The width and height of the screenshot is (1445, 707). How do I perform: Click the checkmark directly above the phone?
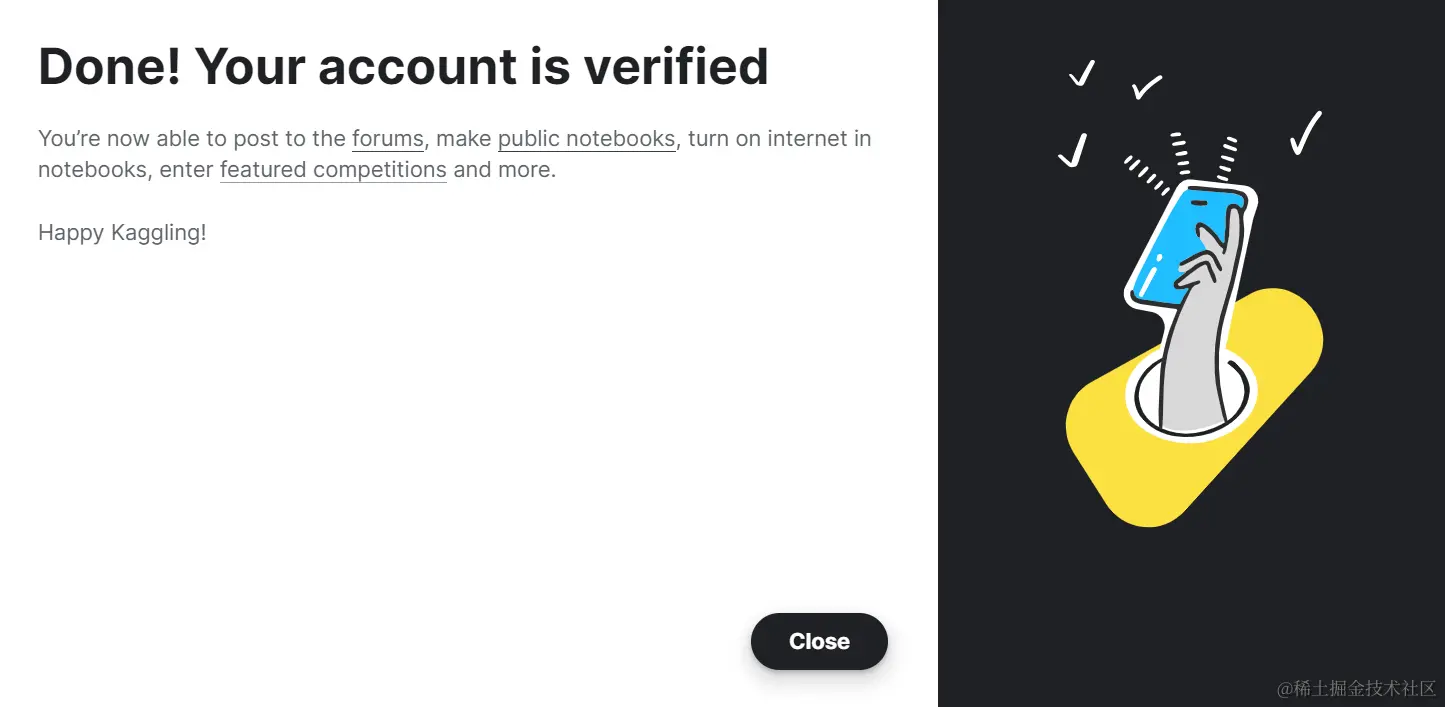click(1146, 88)
